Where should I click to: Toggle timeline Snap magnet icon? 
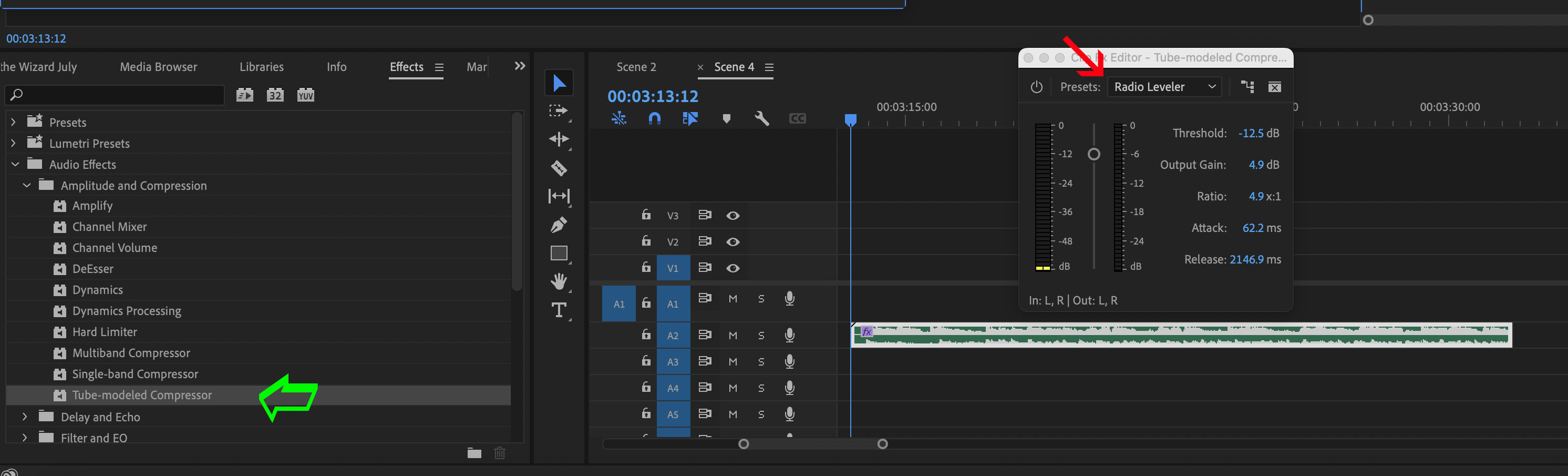[x=654, y=118]
